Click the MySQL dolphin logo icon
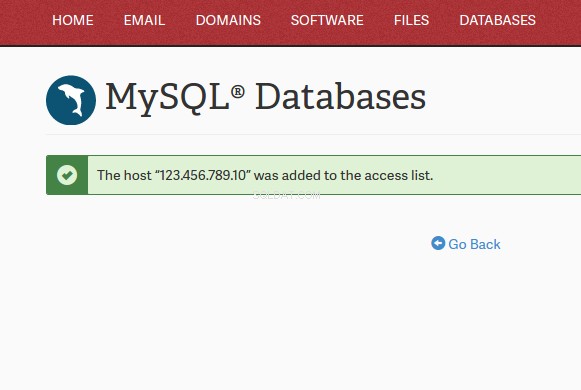This screenshot has height=390, width=581. [x=71, y=100]
